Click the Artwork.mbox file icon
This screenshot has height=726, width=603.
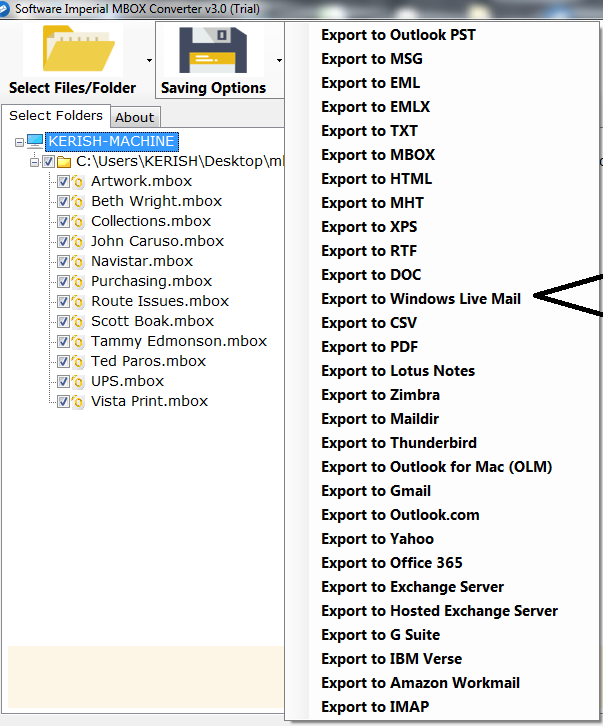(x=78, y=182)
